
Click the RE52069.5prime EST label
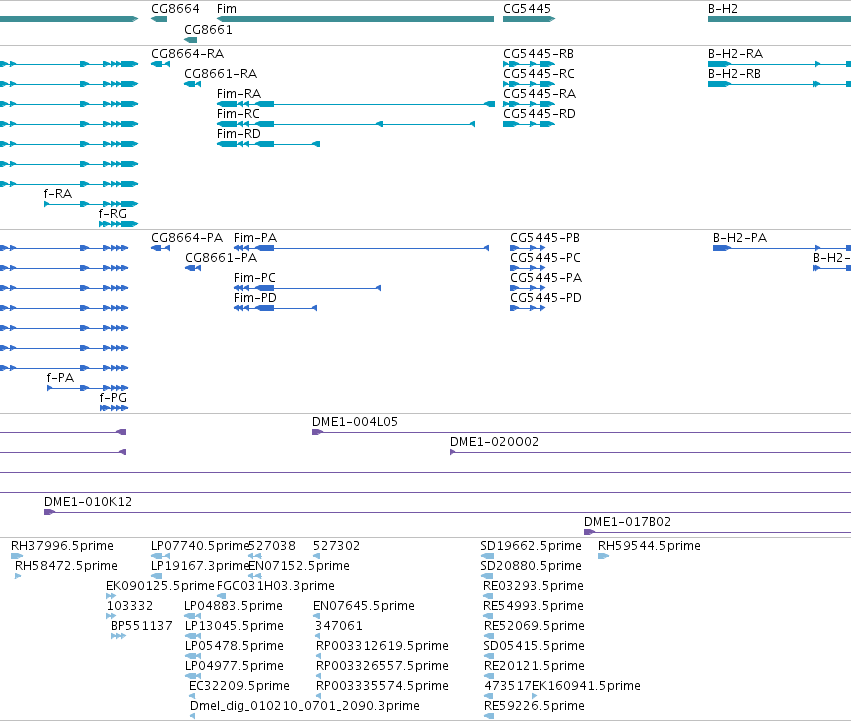[x=534, y=626]
